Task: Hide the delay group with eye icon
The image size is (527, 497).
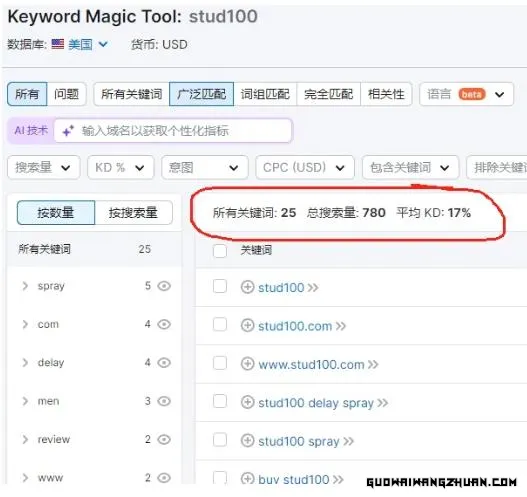Action: tap(164, 363)
